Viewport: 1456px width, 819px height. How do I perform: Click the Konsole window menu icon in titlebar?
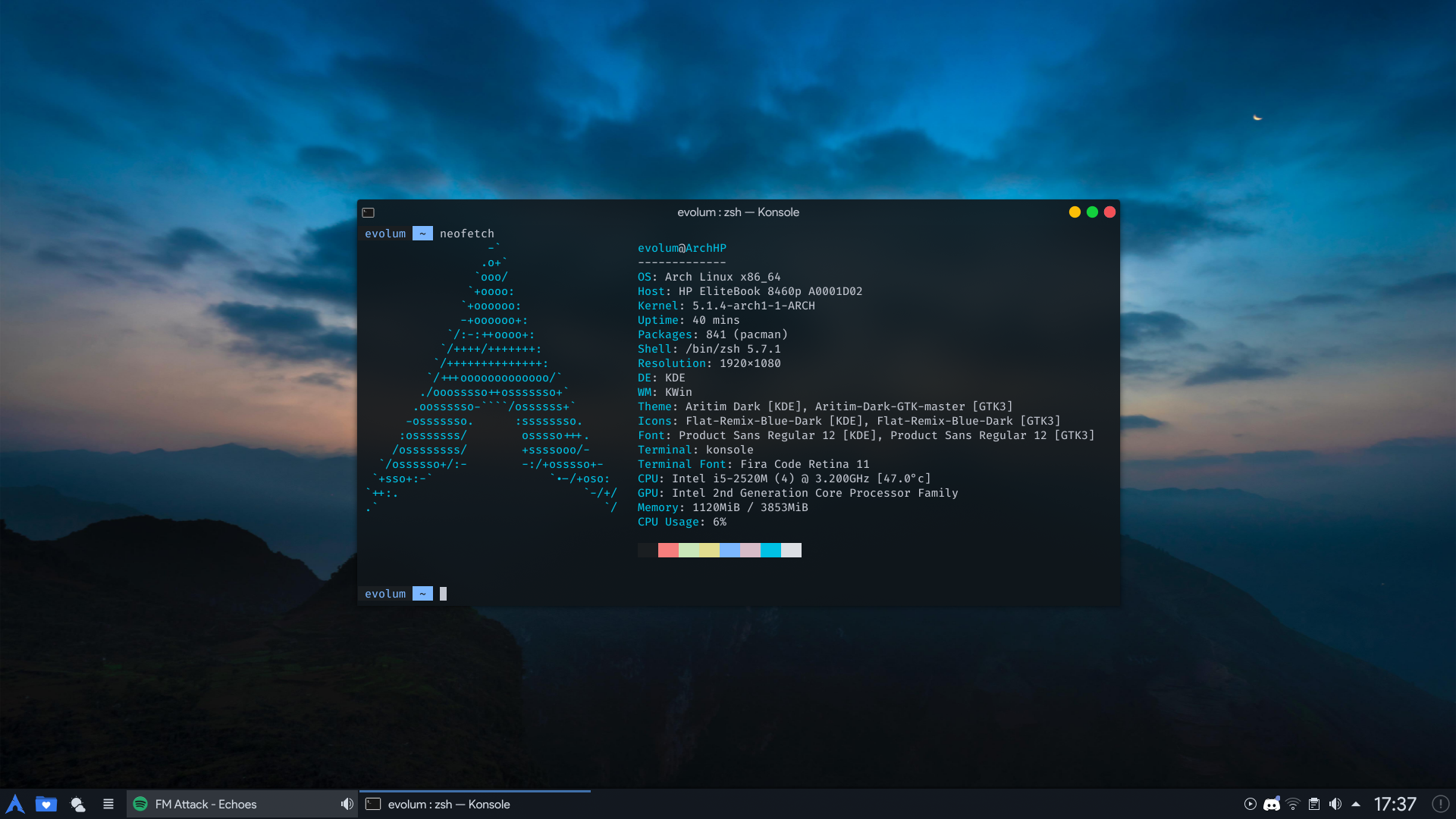(x=369, y=212)
